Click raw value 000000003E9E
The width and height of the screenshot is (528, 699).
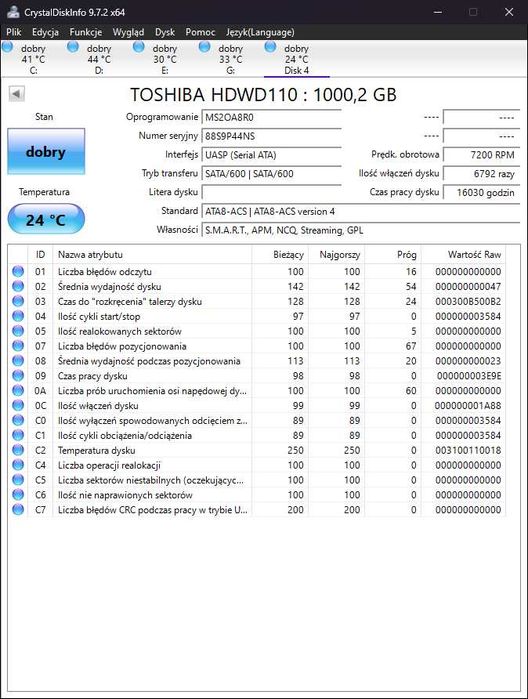(x=469, y=376)
